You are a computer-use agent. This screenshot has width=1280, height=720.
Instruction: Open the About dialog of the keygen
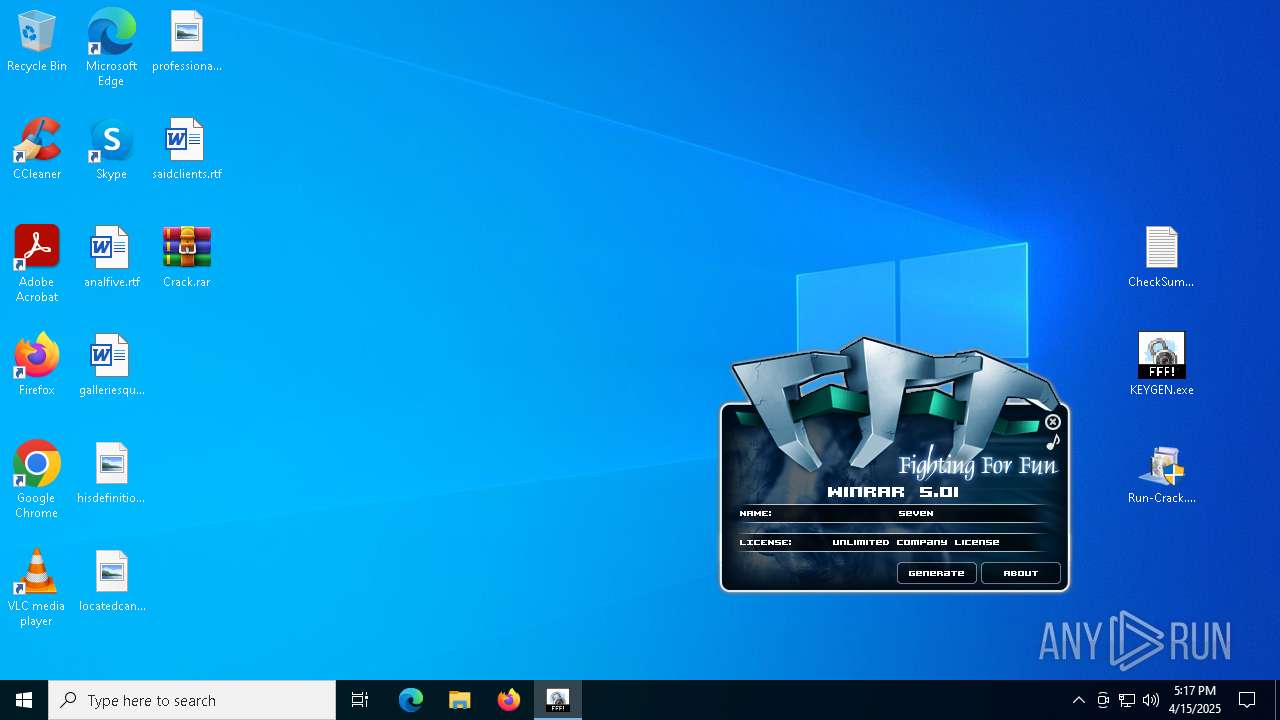click(x=1020, y=573)
